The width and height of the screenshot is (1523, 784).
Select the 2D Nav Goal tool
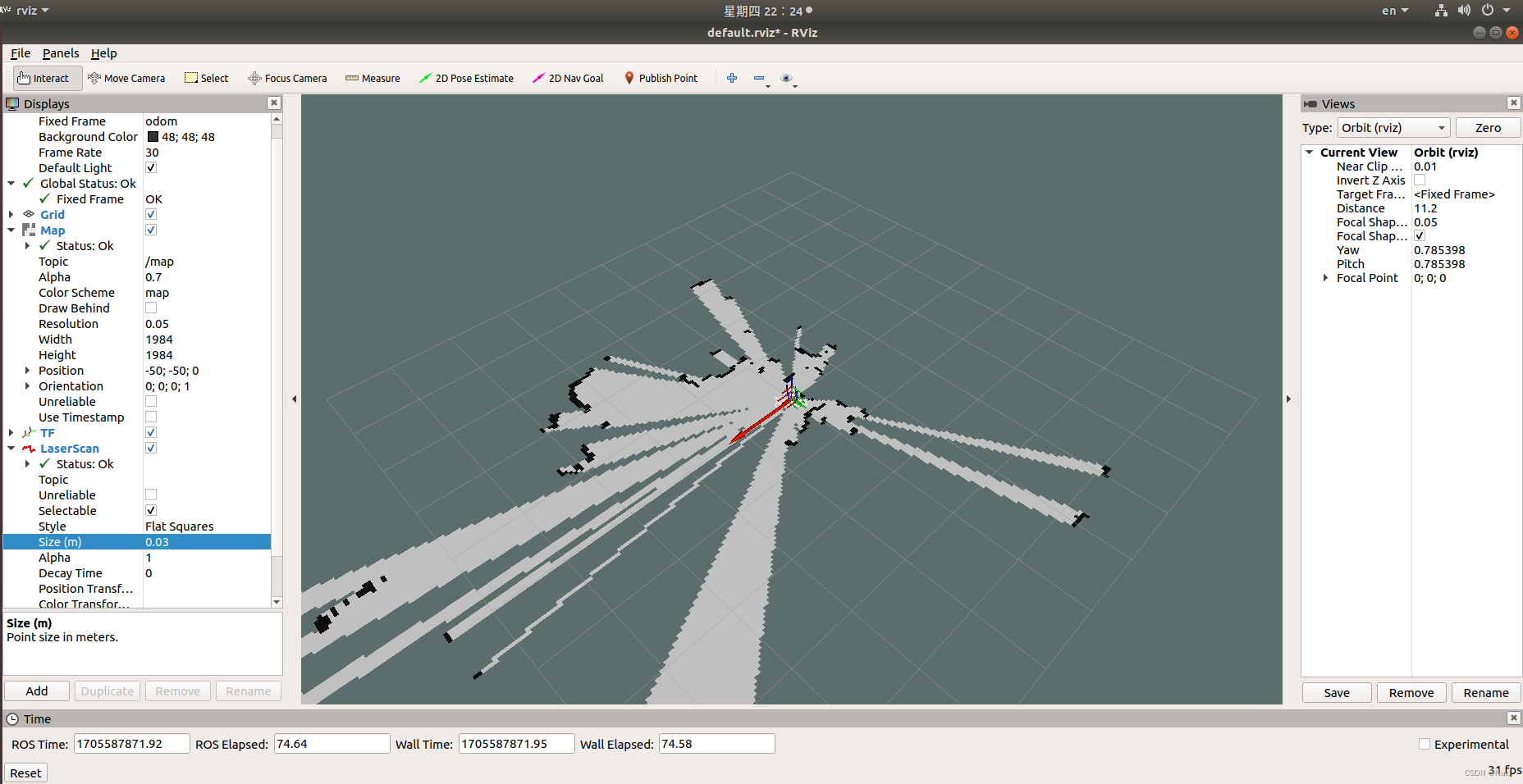point(568,78)
